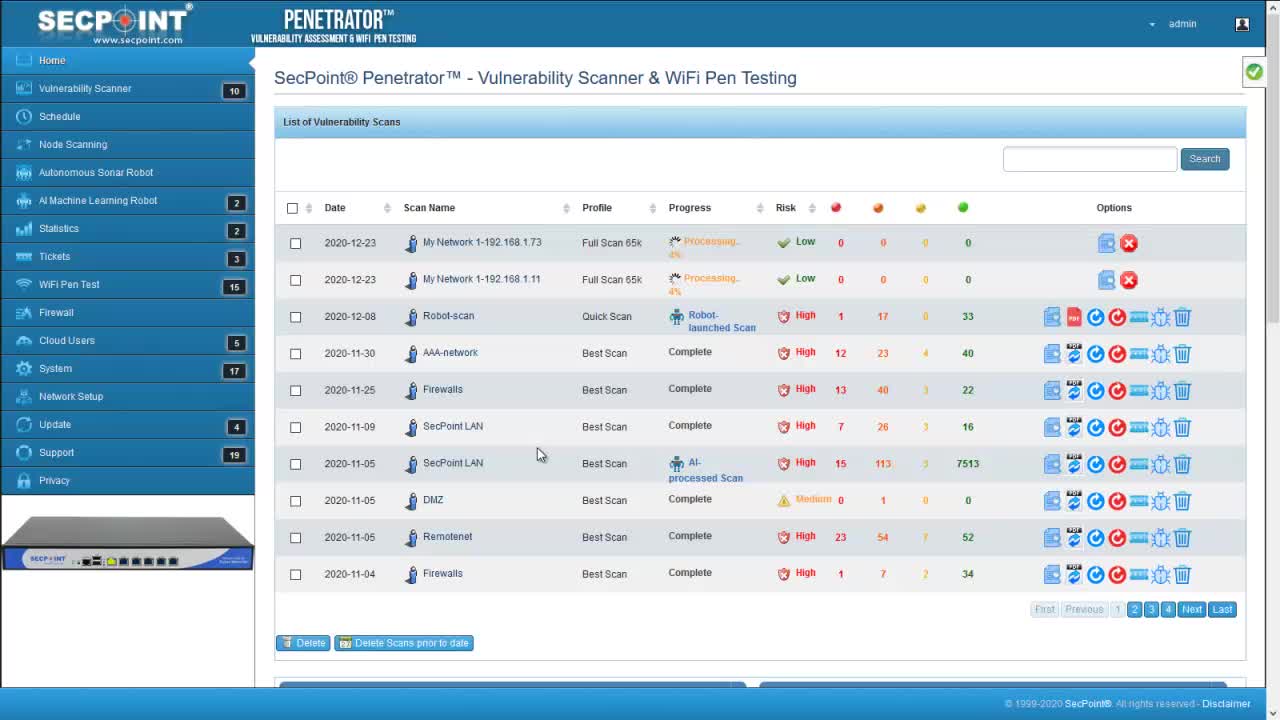Screen dimensions: 1280x720
Task: Open the Firewall sidebar item
Action: pos(127,312)
